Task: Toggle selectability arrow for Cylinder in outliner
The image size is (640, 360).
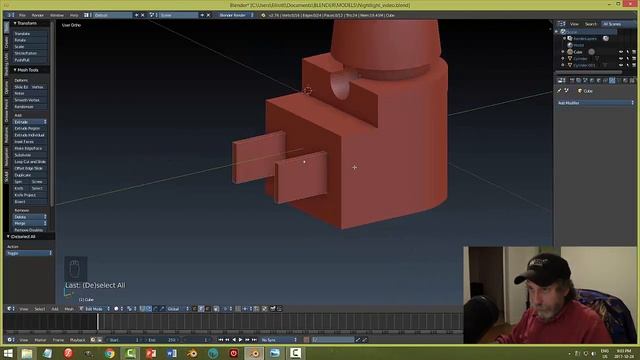Action: pyautogui.click(x=628, y=58)
